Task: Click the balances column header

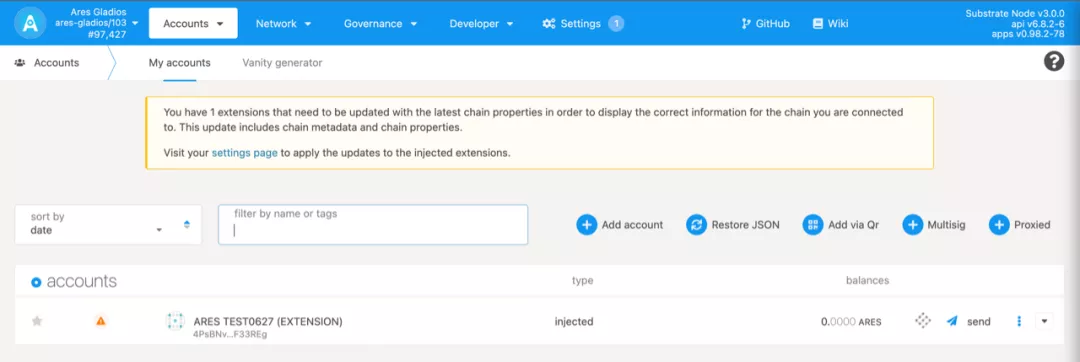Action: 867,281
